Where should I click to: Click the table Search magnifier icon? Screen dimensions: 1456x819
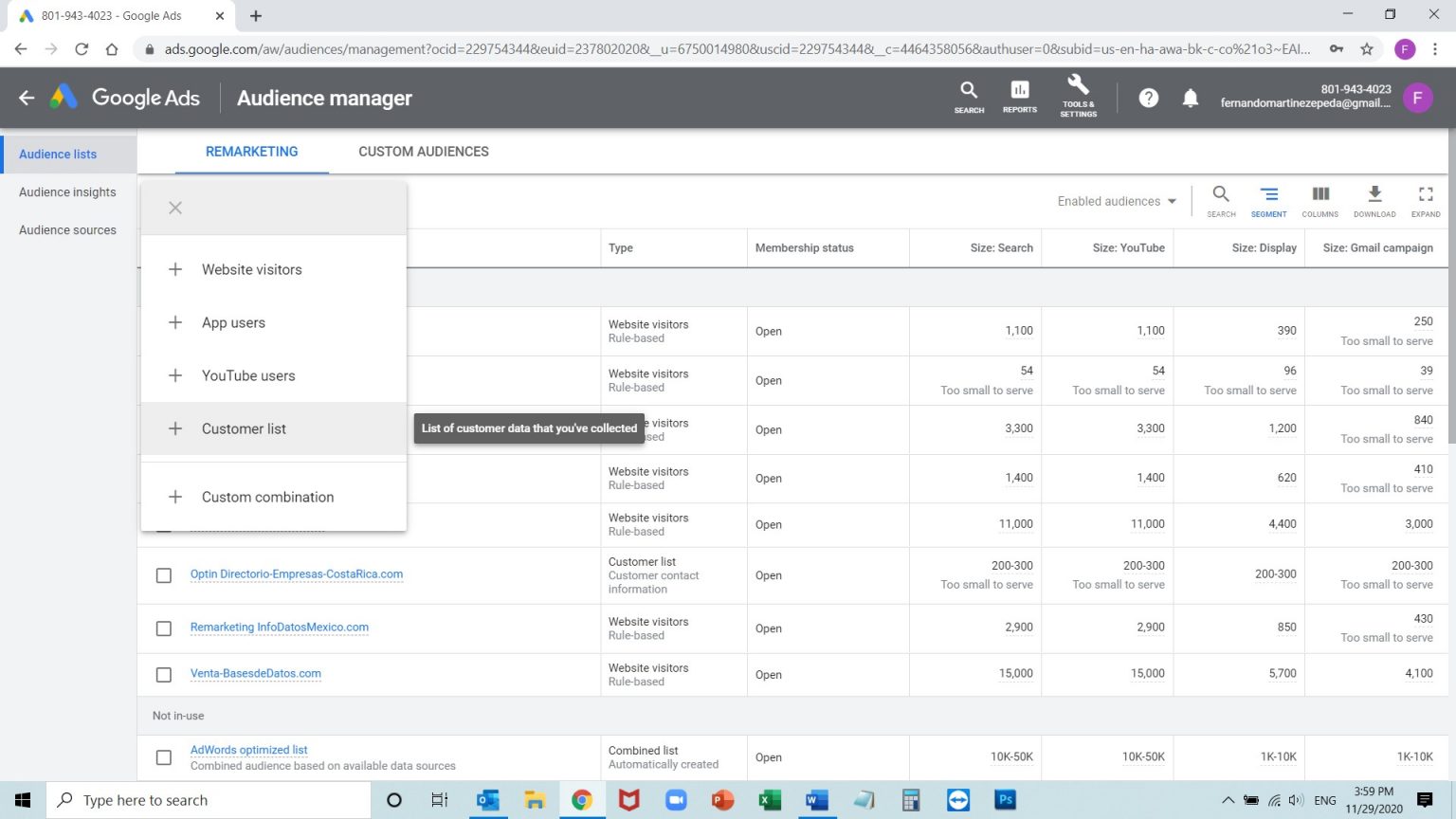[1221, 201]
